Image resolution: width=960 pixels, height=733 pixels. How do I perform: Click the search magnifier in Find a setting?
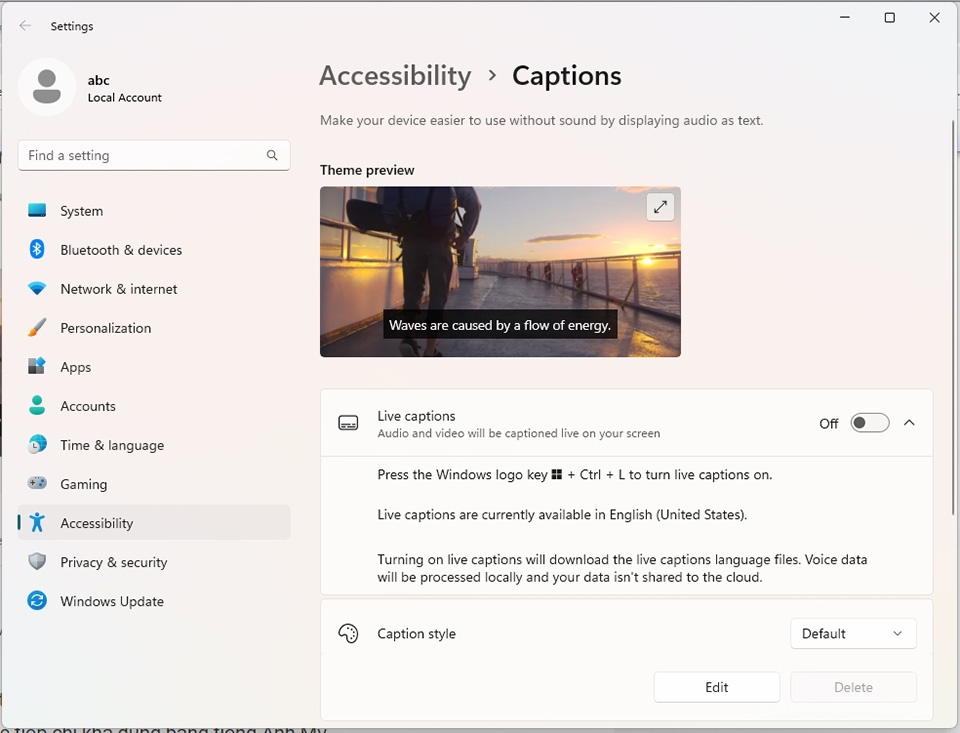coord(272,155)
